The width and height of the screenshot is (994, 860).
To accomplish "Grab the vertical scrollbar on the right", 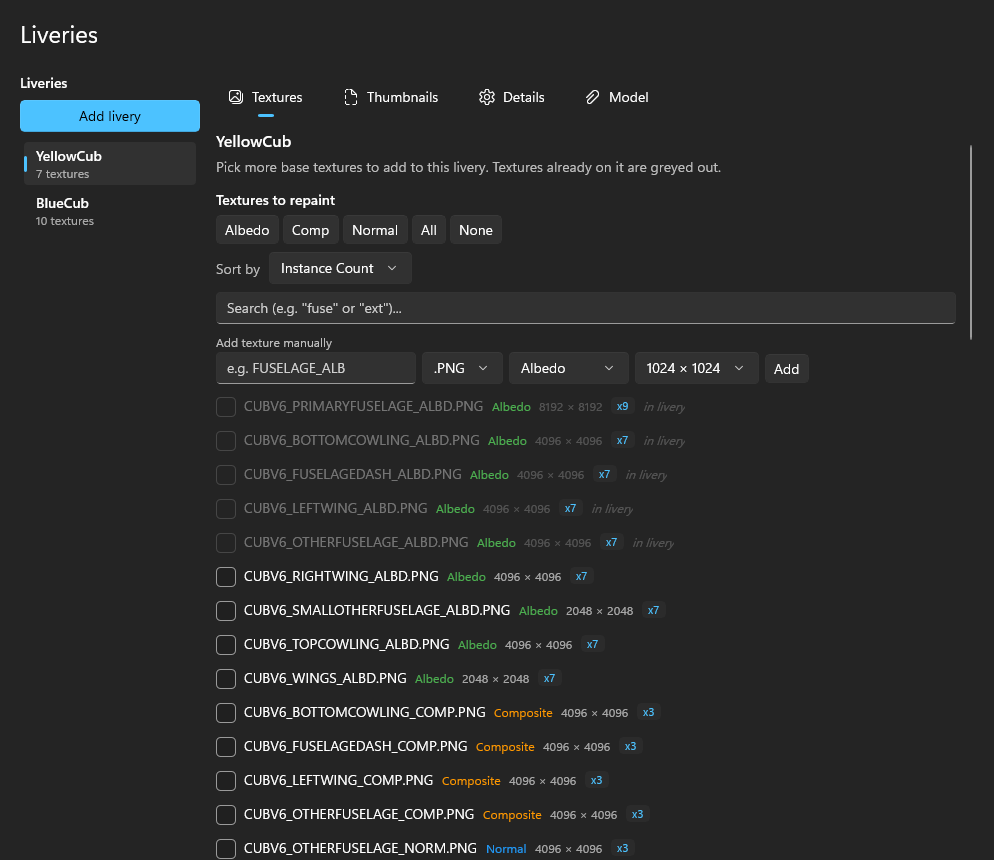I will [x=971, y=243].
